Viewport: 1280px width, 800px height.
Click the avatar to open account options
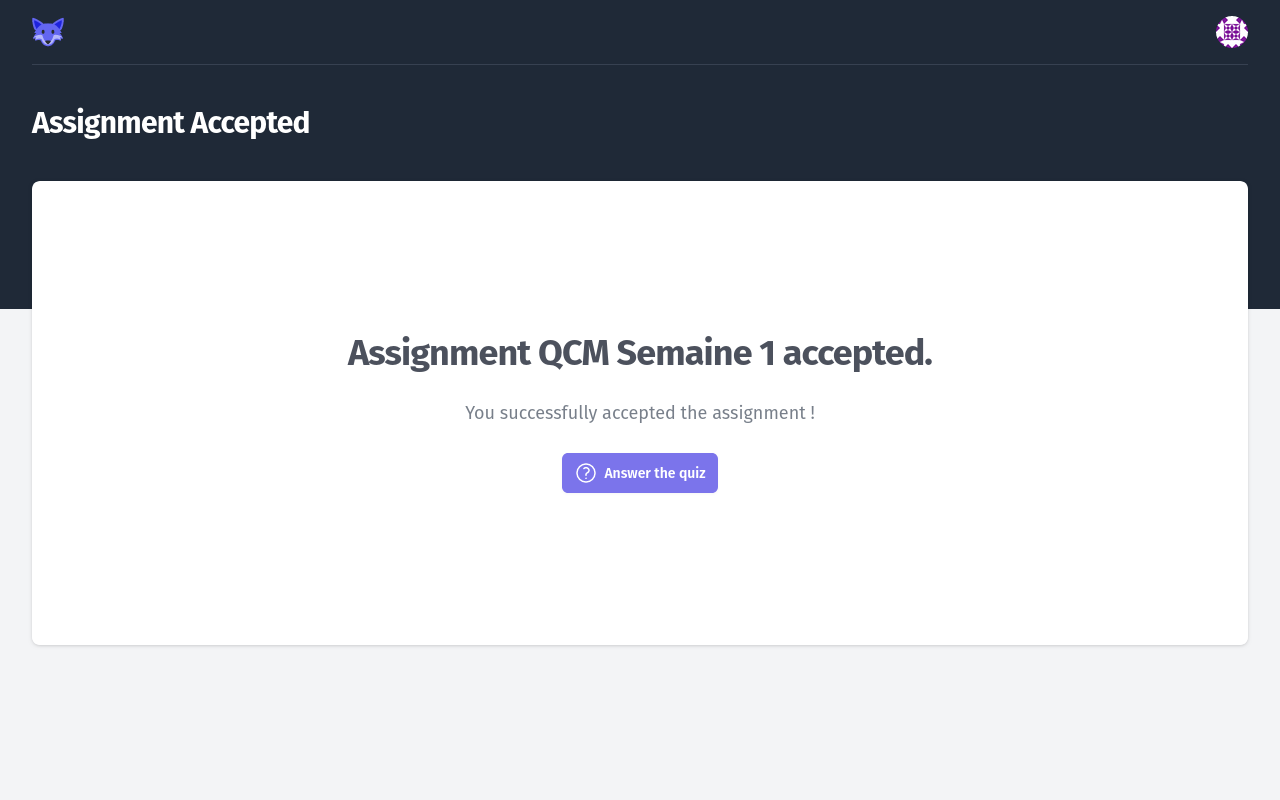pos(1232,31)
